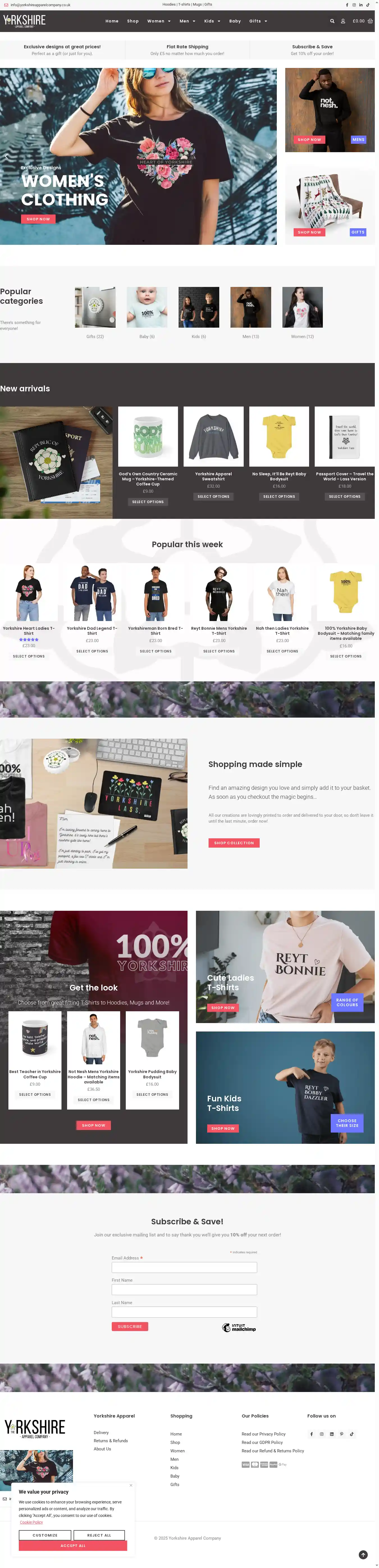
Task: Visit TikTok via the footer icon
Action: tap(351, 1434)
